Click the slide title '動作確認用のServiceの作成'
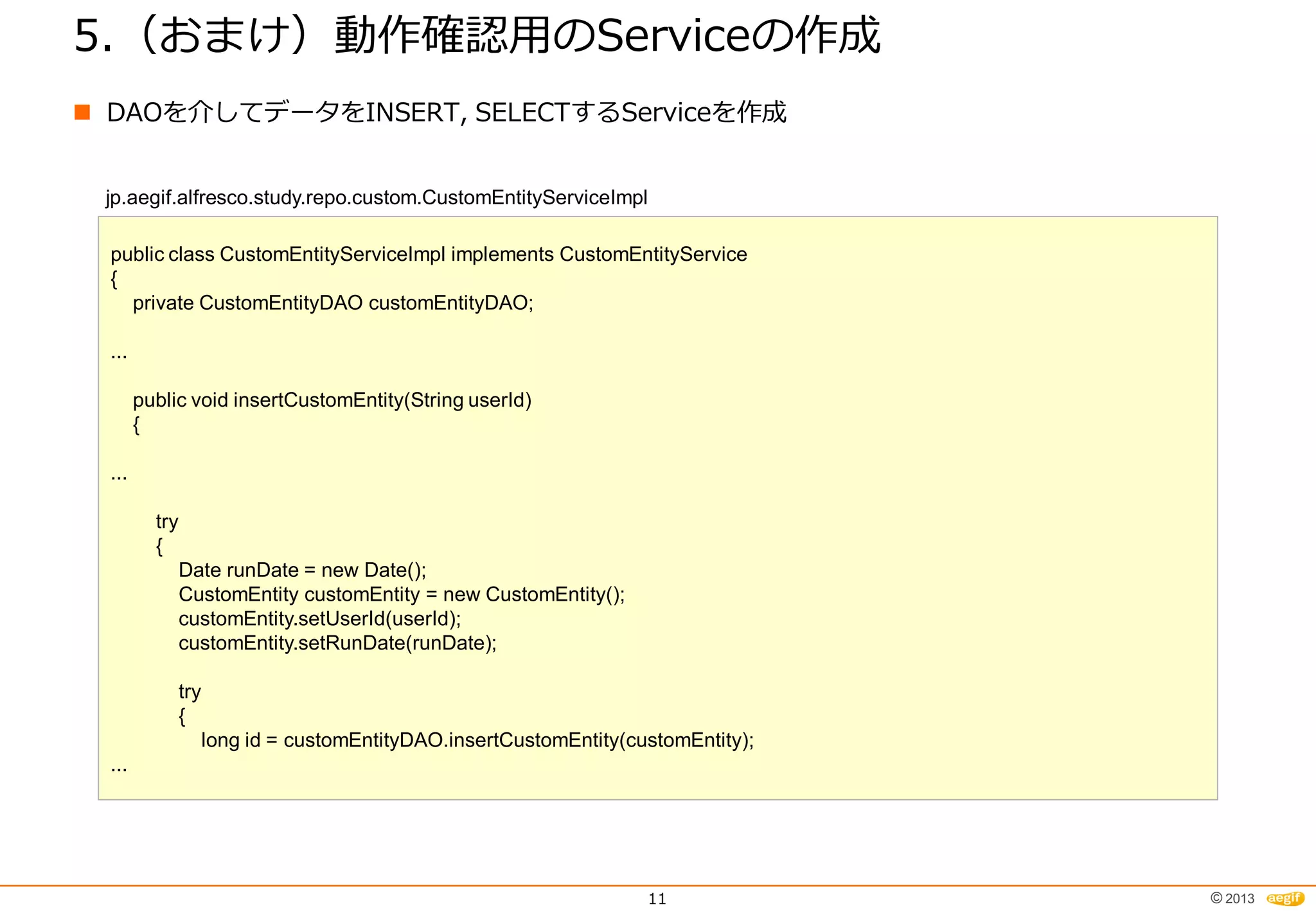1316x911 pixels. click(x=607, y=35)
